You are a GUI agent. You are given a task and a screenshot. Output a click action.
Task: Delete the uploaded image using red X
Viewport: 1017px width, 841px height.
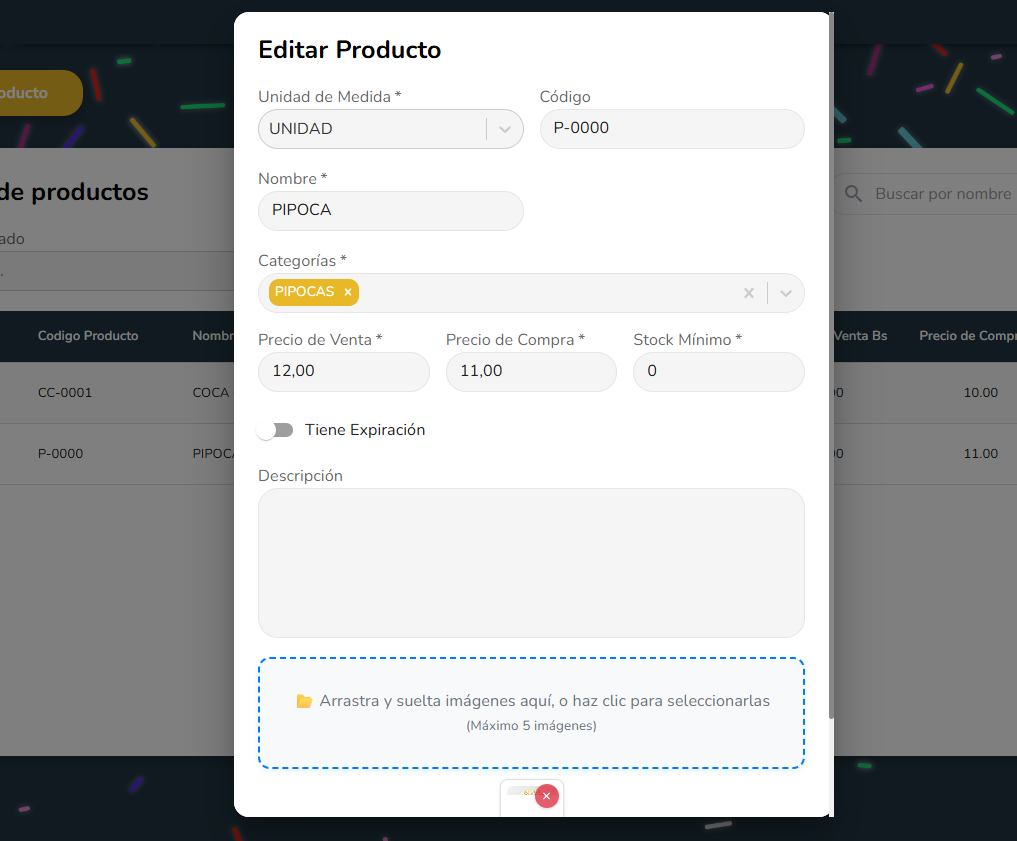(x=546, y=796)
